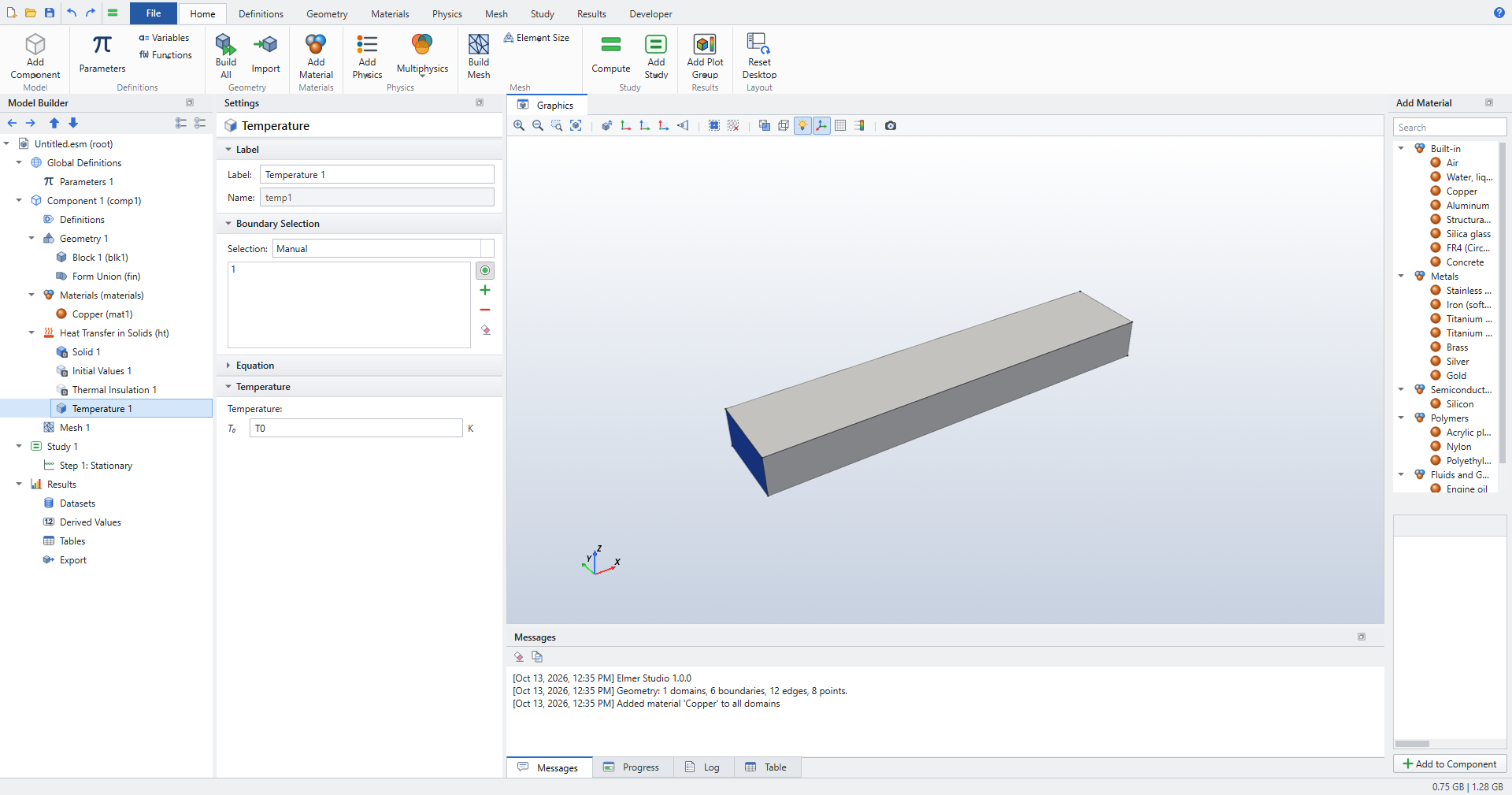Take a screenshot with camera icon

(x=891, y=125)
